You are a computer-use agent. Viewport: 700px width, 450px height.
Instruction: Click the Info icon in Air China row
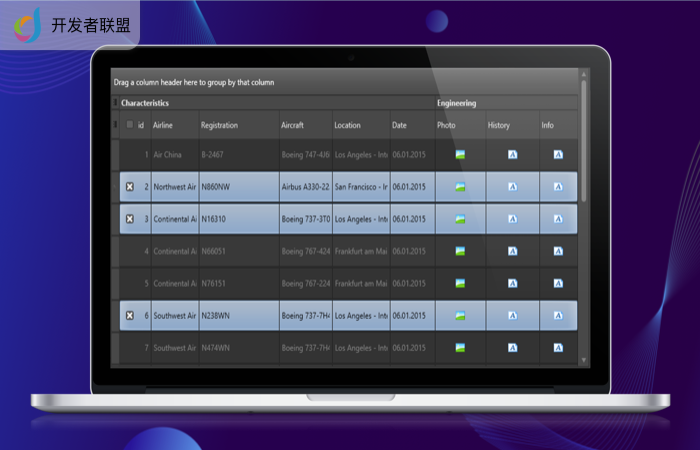tap(558, 155)
